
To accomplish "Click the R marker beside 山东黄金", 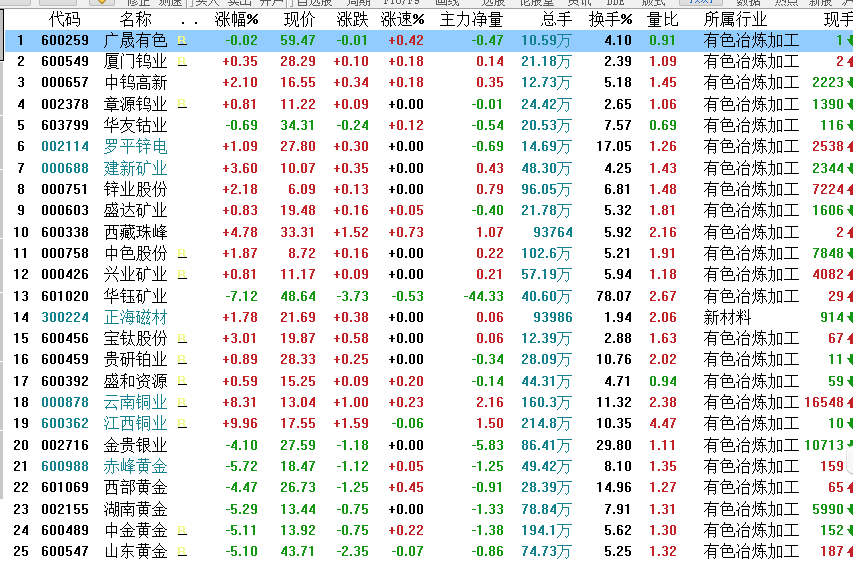I will point(182,552).
